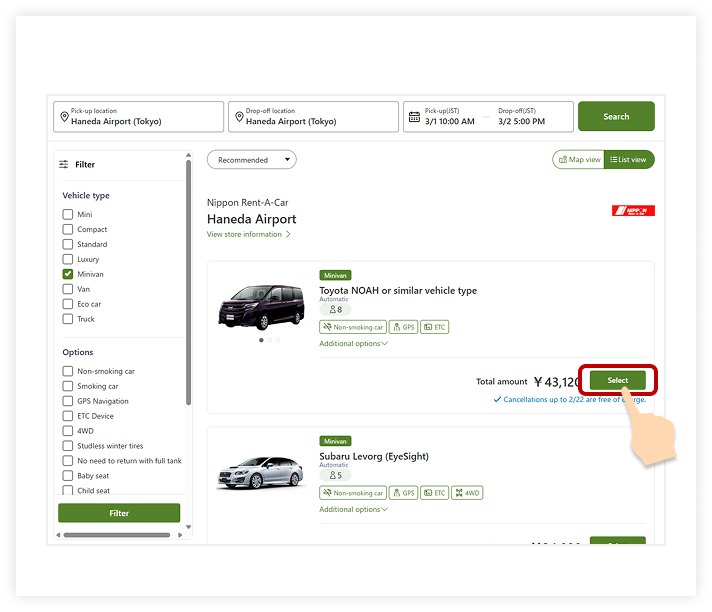Click Toyota NOAH GPS badge

pos(403,327)
